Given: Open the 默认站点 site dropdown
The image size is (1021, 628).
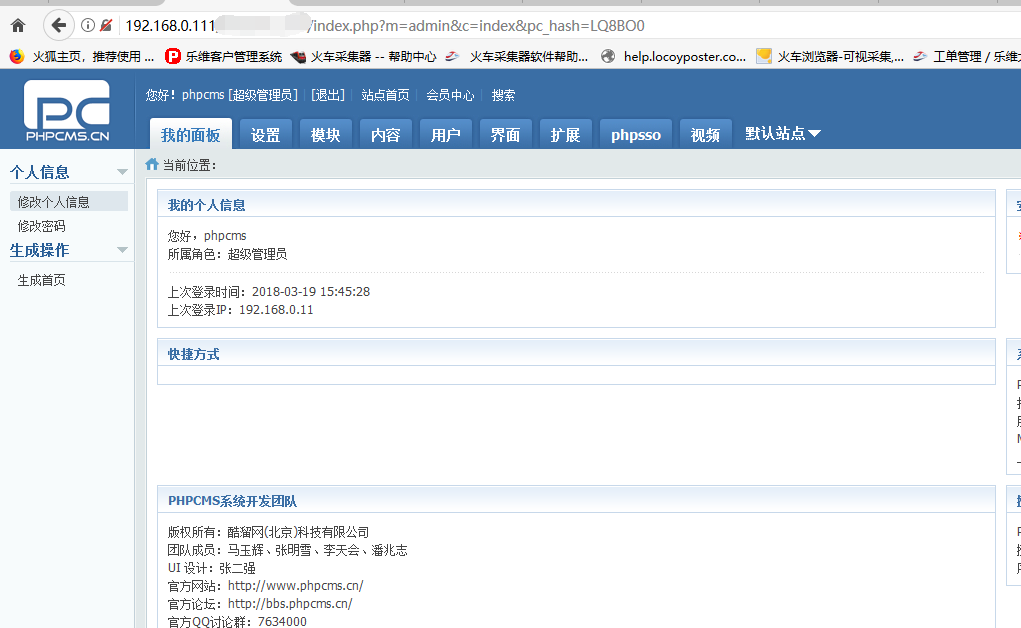Looking at the screenshot, I should pos(783,134).
